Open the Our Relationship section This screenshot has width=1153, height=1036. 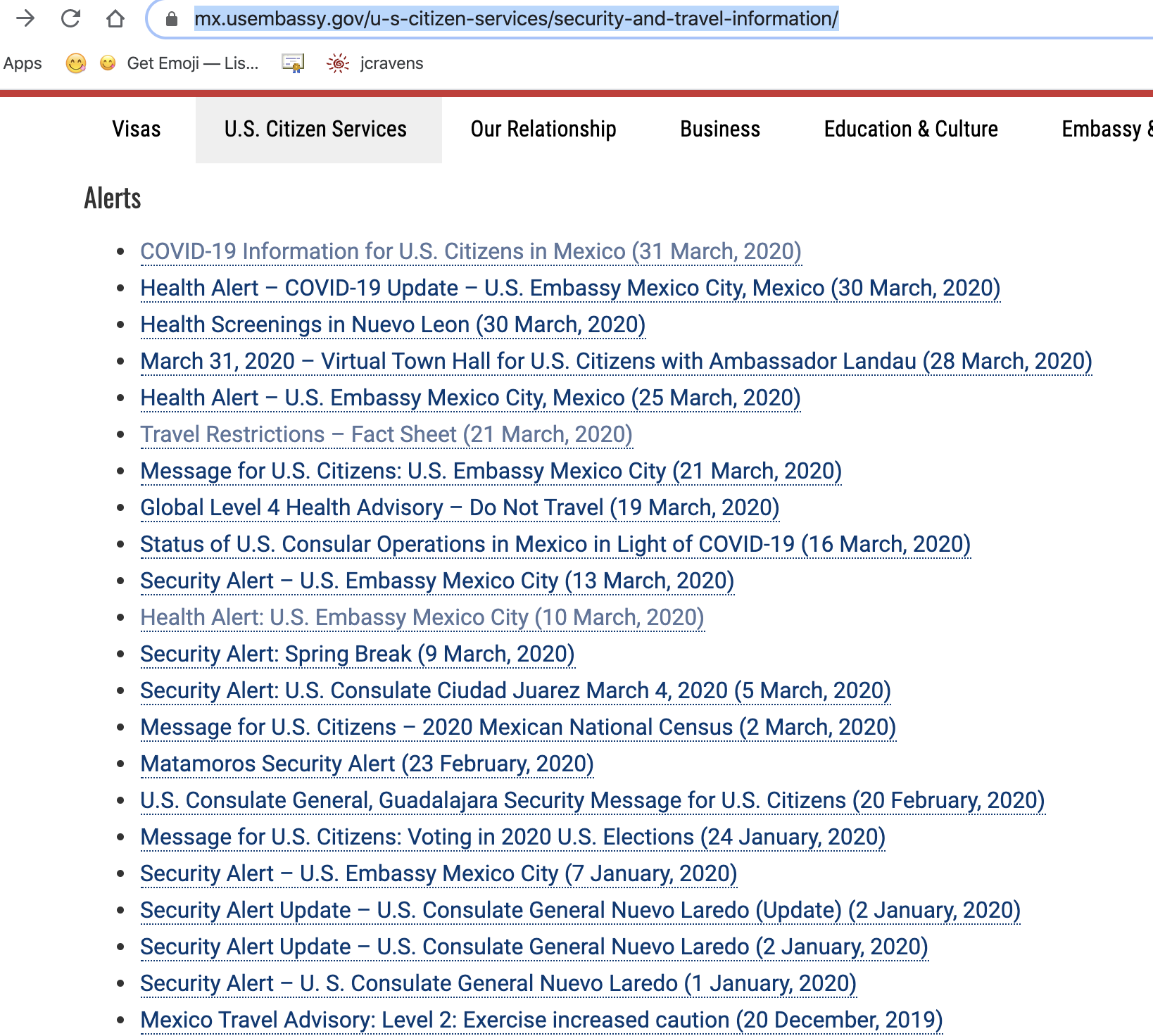[x=543, y=129]
